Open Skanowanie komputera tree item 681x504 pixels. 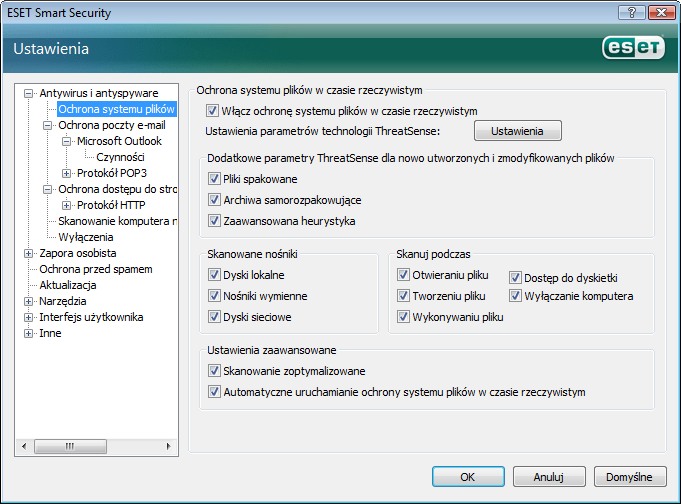click(x=117, y=221)
